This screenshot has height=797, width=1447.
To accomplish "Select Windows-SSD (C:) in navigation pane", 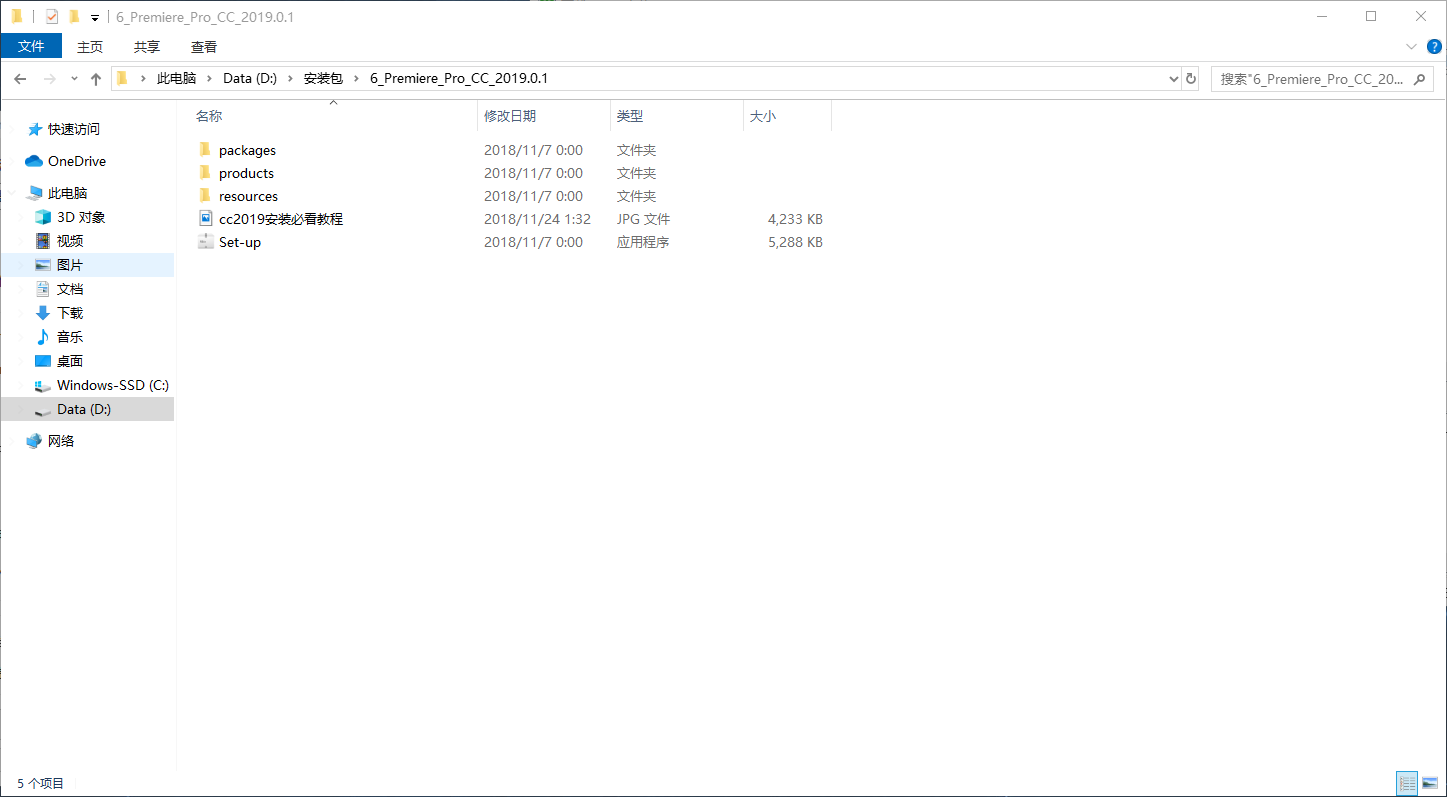I will coord(112,385).
